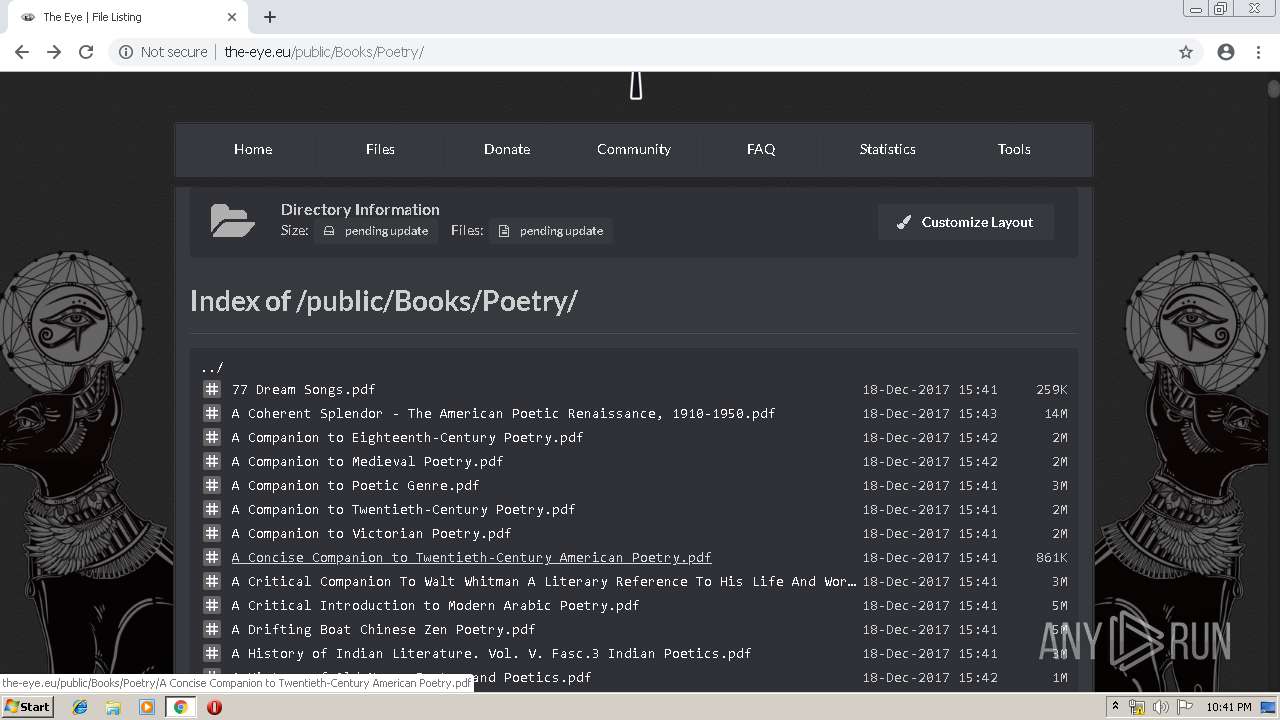Open 77 Dream Songs.pdf

click(x=304, y=389)
